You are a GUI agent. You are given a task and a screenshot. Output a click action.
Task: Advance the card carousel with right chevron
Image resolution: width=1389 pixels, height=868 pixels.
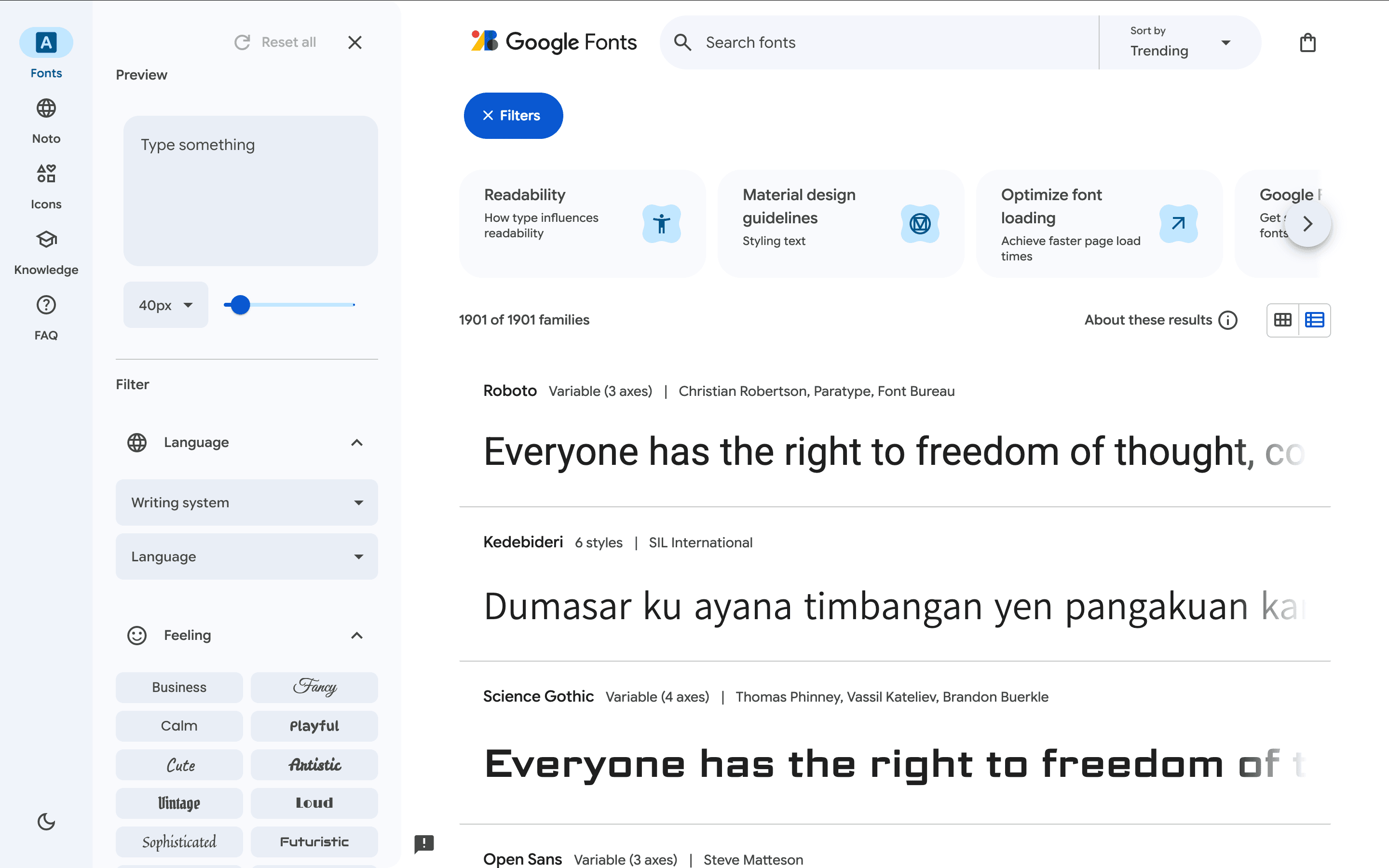click(1307, 223)
